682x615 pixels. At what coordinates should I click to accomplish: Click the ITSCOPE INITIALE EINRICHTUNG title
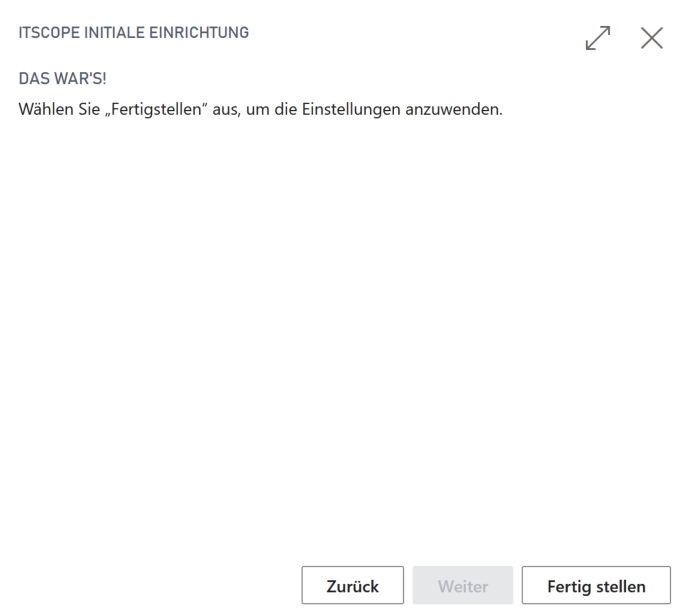pos(134,33)
